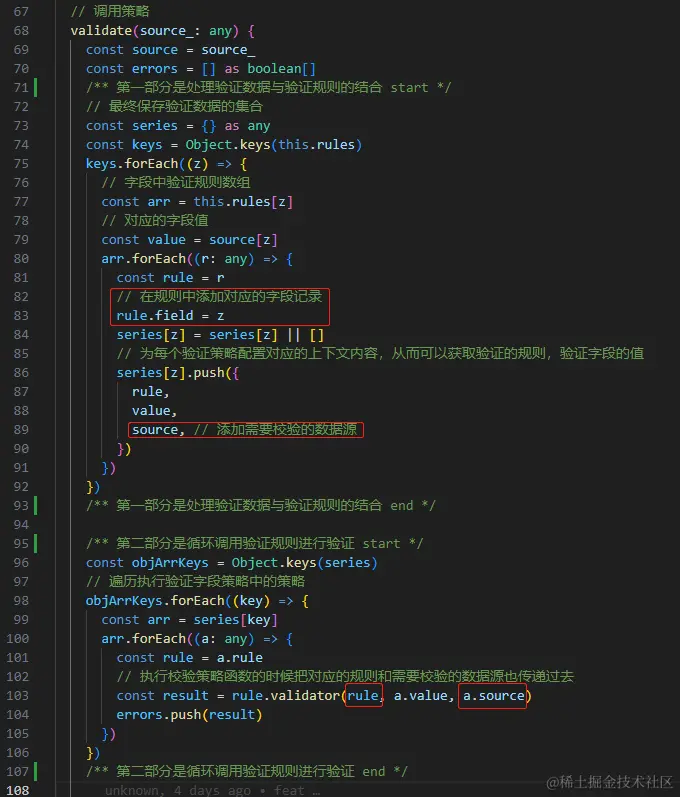The width and height of the screenshot is (680, 797).
Task: Click the "// 最终保存验证数据的集合" comment
Action: pyautogui.click(x=174, y=107)
